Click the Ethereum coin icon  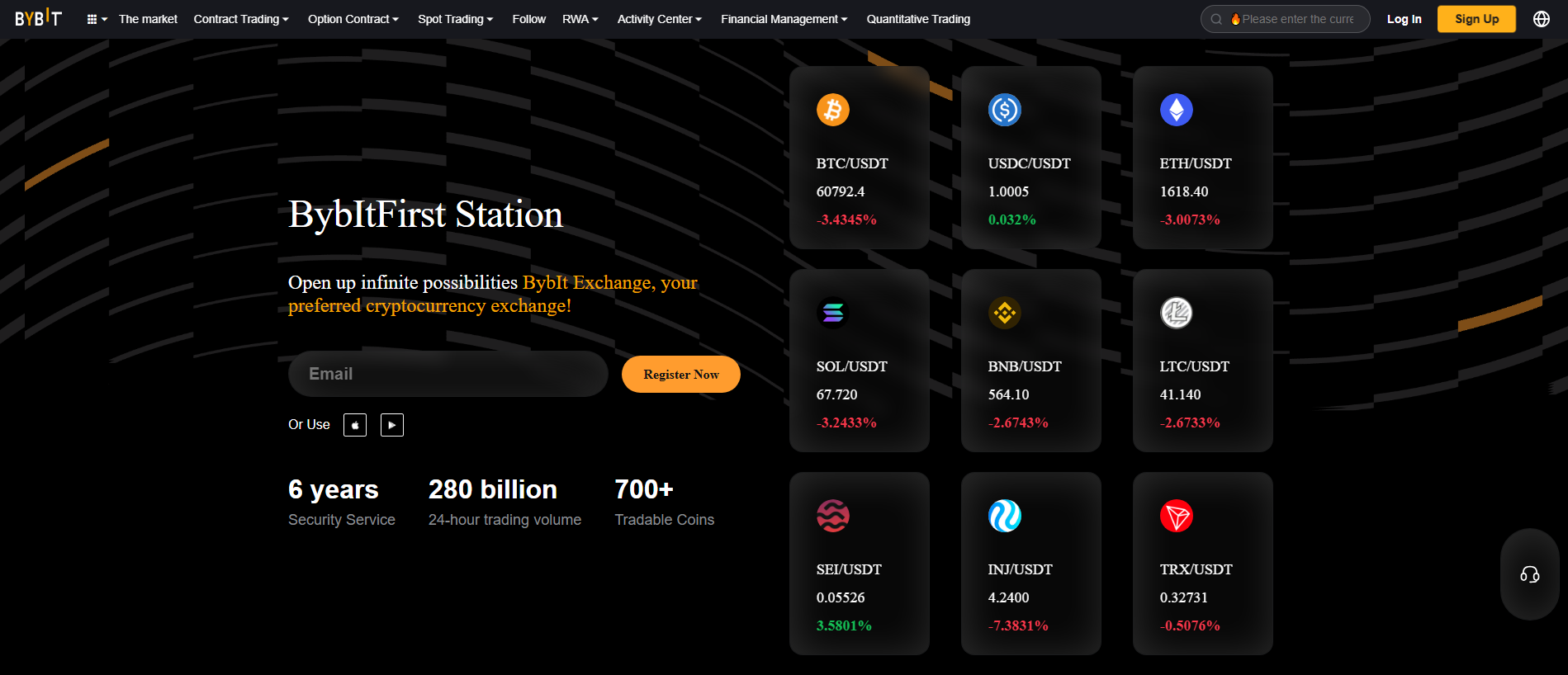pyautogui.click(x=1177, y=110)
